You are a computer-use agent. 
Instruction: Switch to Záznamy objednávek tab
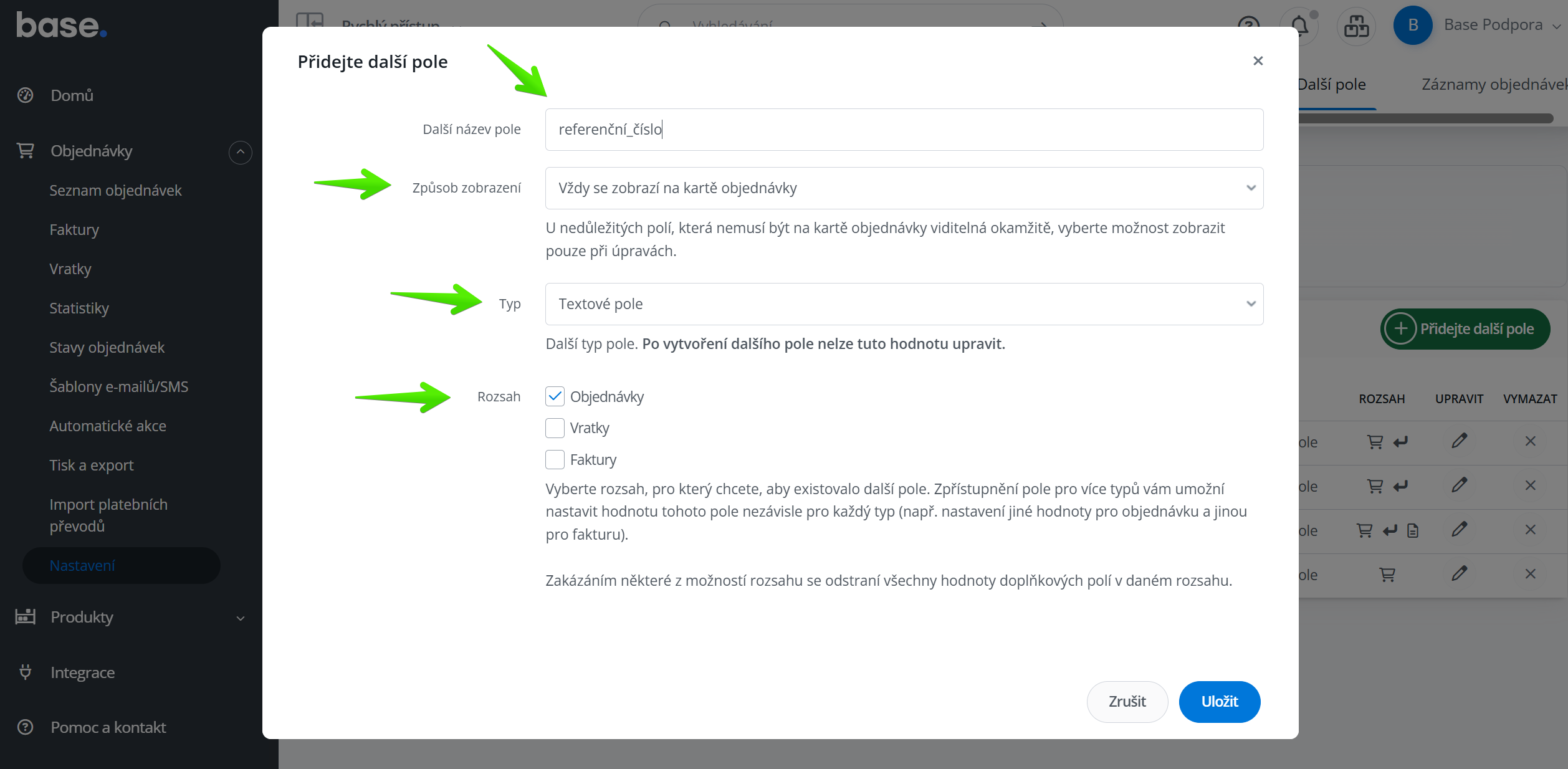click(x=1493, y=85)
